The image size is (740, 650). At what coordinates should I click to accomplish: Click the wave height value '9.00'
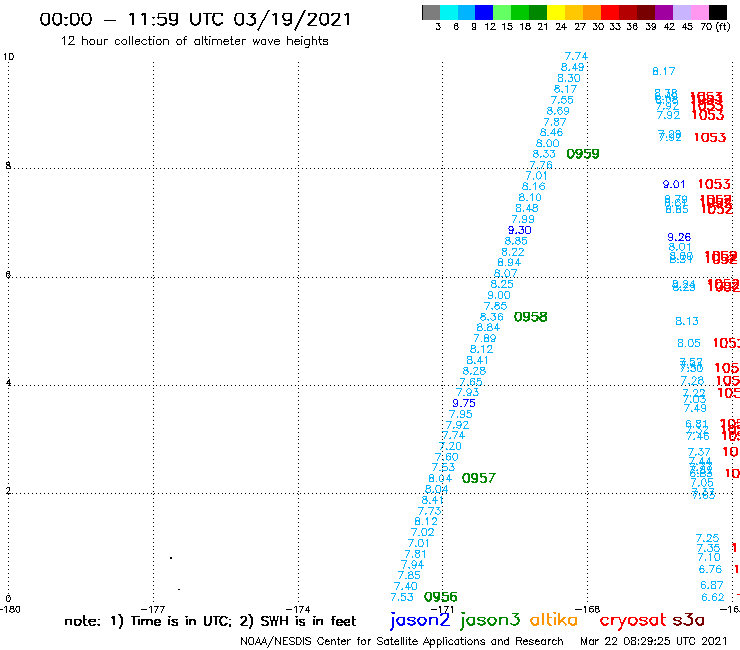499,295
